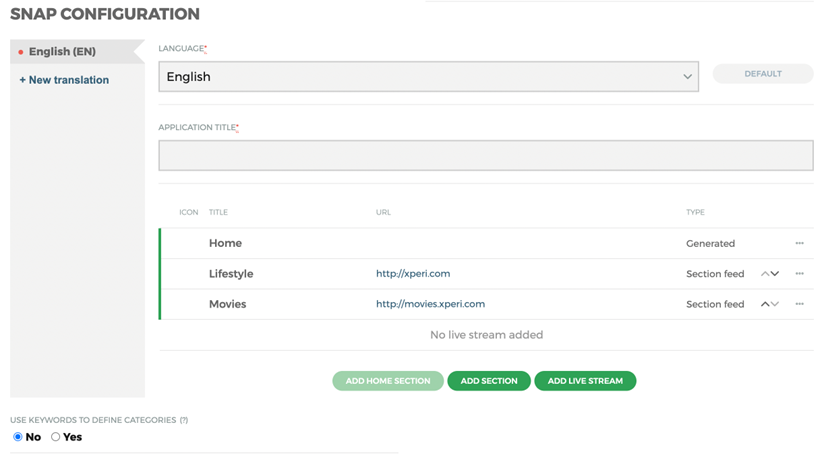Click the Add Live Stream button
This screenshot has width=828, height=462.
coord(585,381)
